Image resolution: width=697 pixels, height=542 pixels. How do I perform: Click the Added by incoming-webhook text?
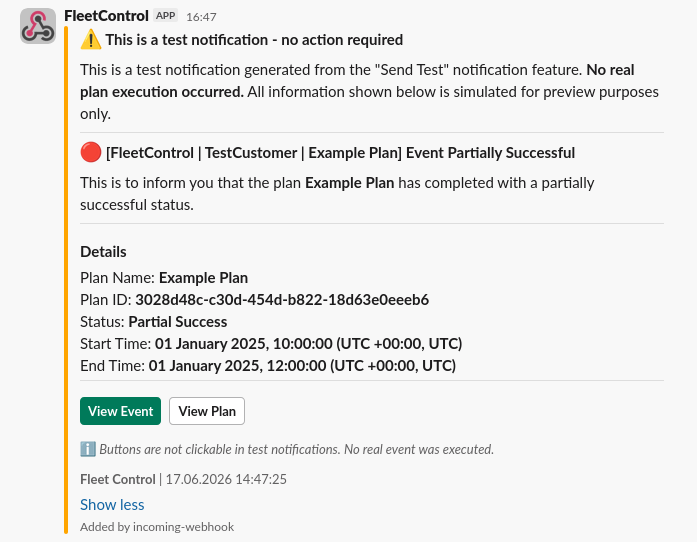tap(157, 527)
